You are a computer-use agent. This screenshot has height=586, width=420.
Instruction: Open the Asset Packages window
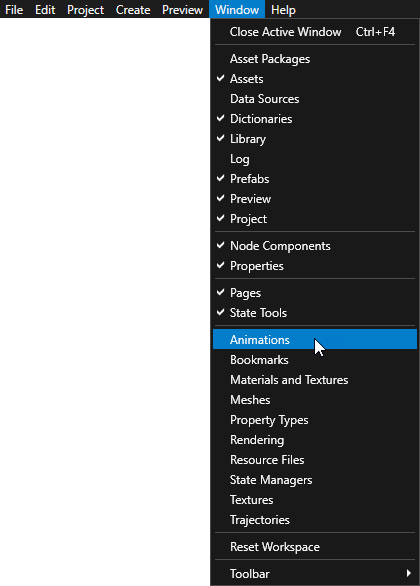pos(315,59)
